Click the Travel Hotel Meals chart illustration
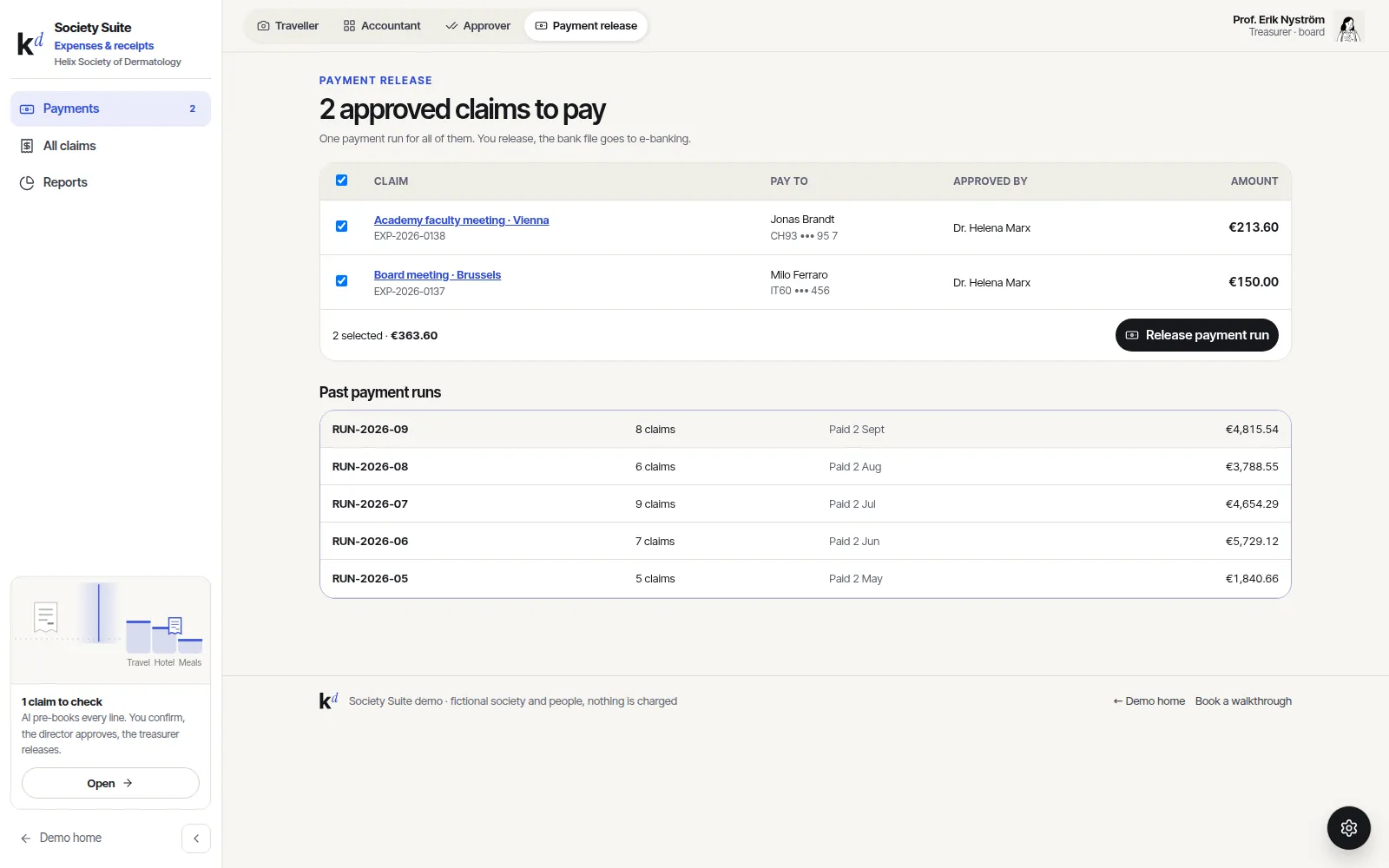Viewport: 1389px width, 868px height. [x=110, y=629]
